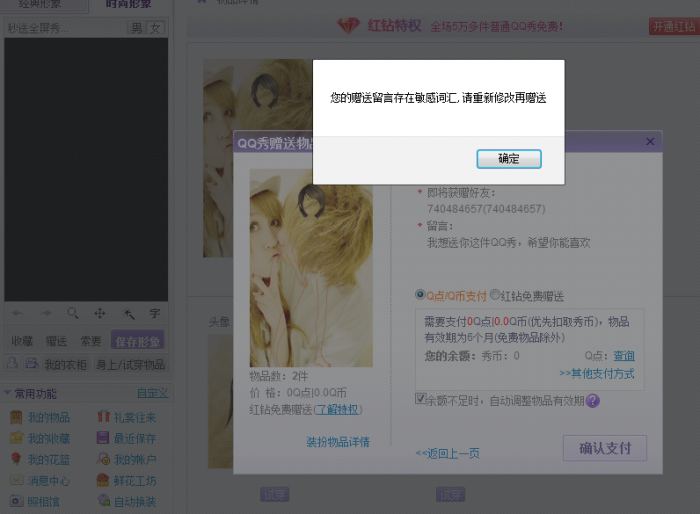
Task: Open 消息中心 text link
Action: [x=49, y=481]
